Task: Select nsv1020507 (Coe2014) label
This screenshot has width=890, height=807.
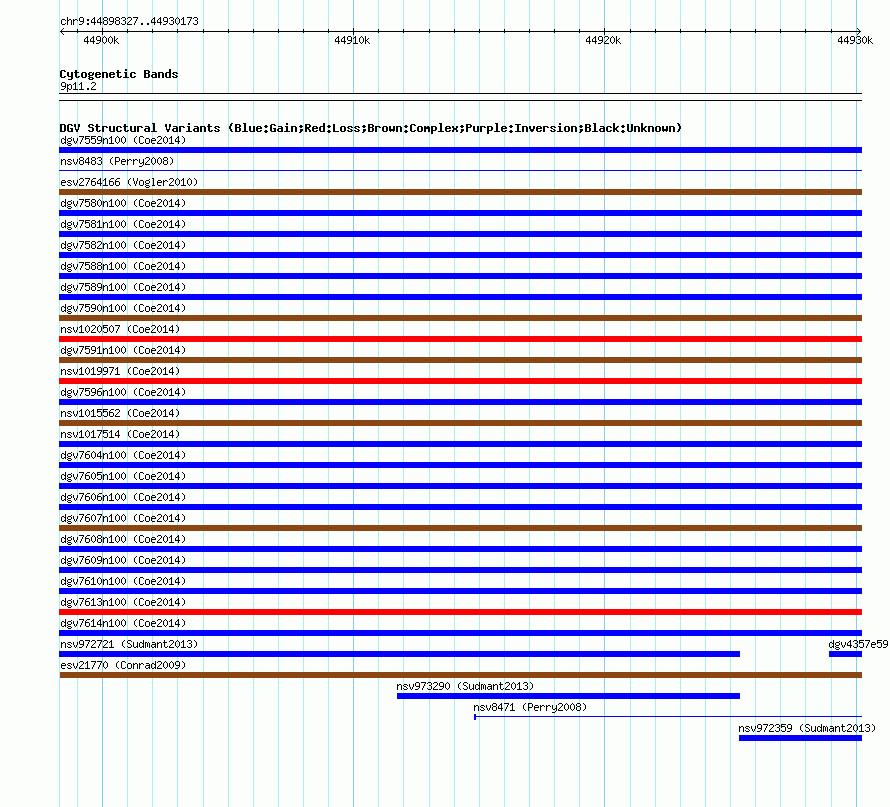Action: 120,329
